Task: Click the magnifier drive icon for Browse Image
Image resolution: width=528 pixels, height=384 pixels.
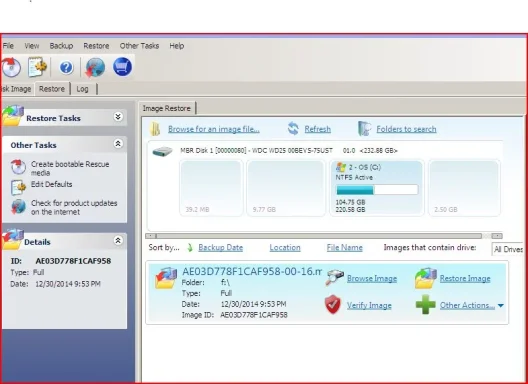Action: [334, 278]
